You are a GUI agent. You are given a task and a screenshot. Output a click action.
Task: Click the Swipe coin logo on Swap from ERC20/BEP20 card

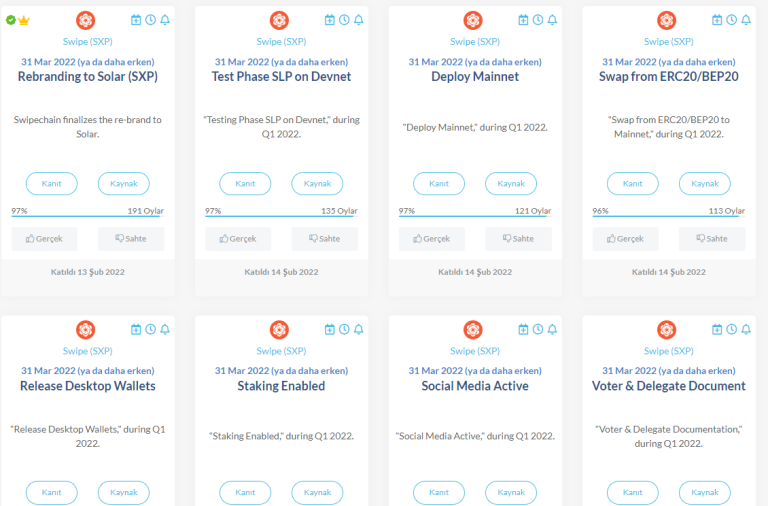click(668, 20)
